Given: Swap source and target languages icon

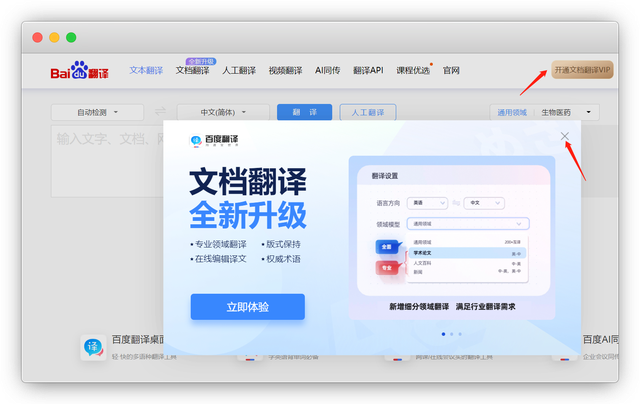Looking at the screenshot, I should pyautogui.click(x=160, y=111).
